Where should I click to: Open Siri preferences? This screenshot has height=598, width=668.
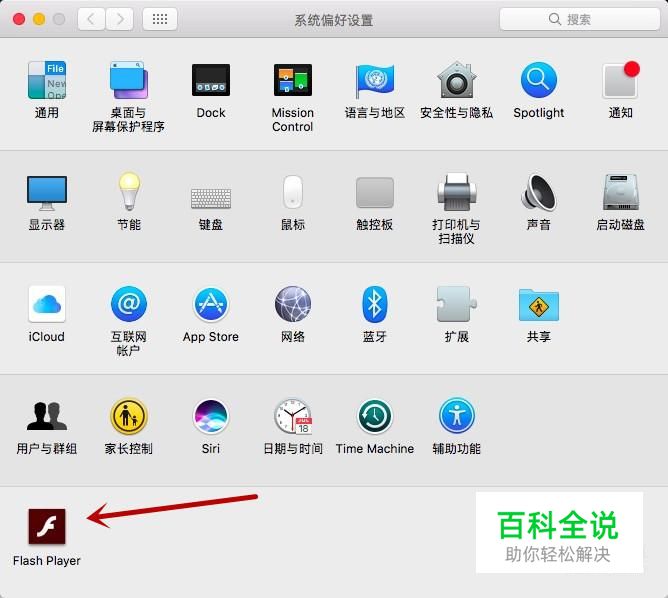pyautogui.click(x=211, y=416)
